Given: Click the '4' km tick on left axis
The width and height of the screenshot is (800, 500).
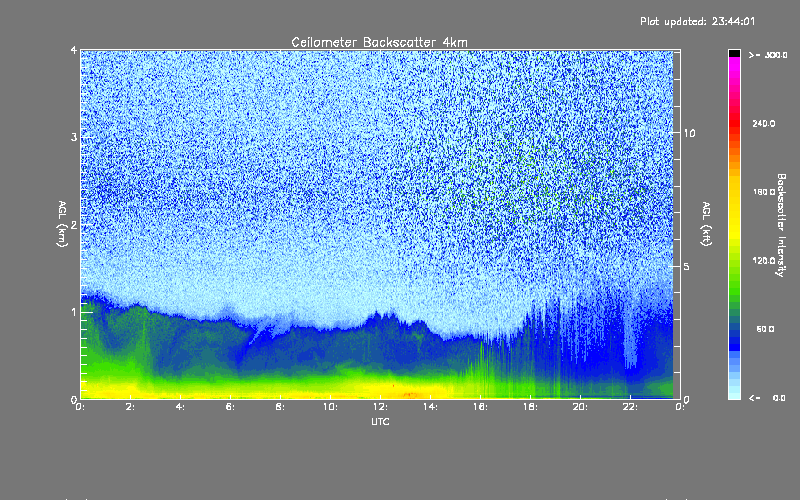Looking at the screenshot, I should [x=74, y=50].
